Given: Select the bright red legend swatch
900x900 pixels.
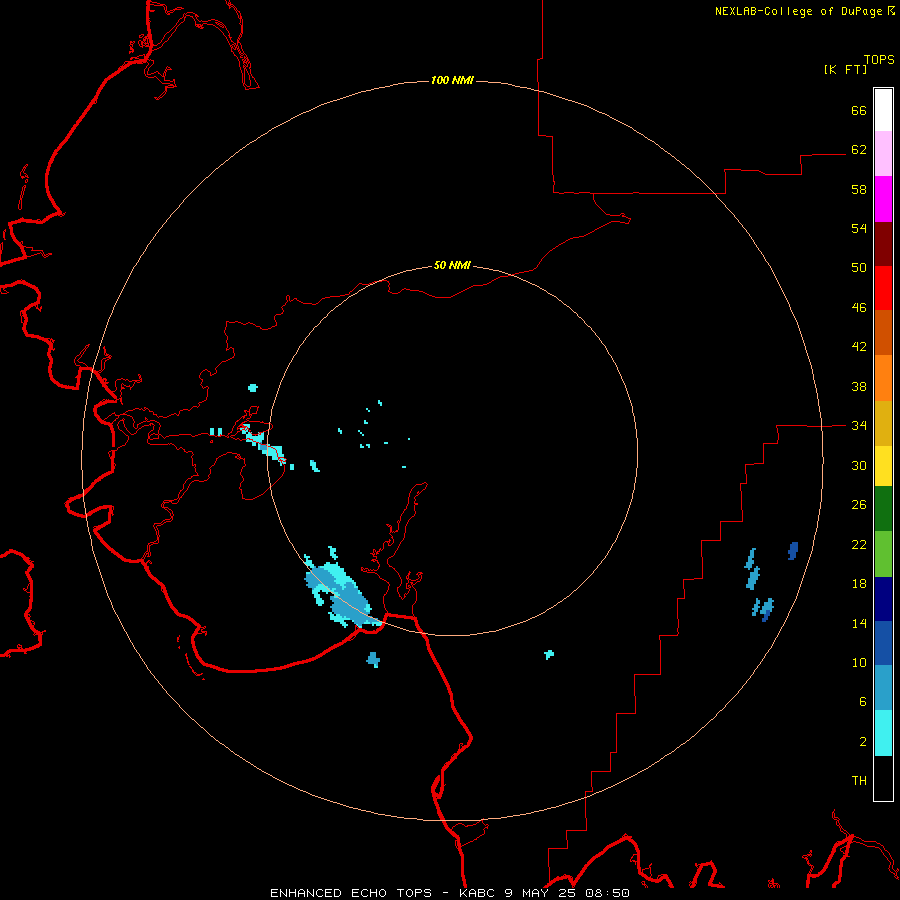Looking at the screenshot, I should [883, 288].
